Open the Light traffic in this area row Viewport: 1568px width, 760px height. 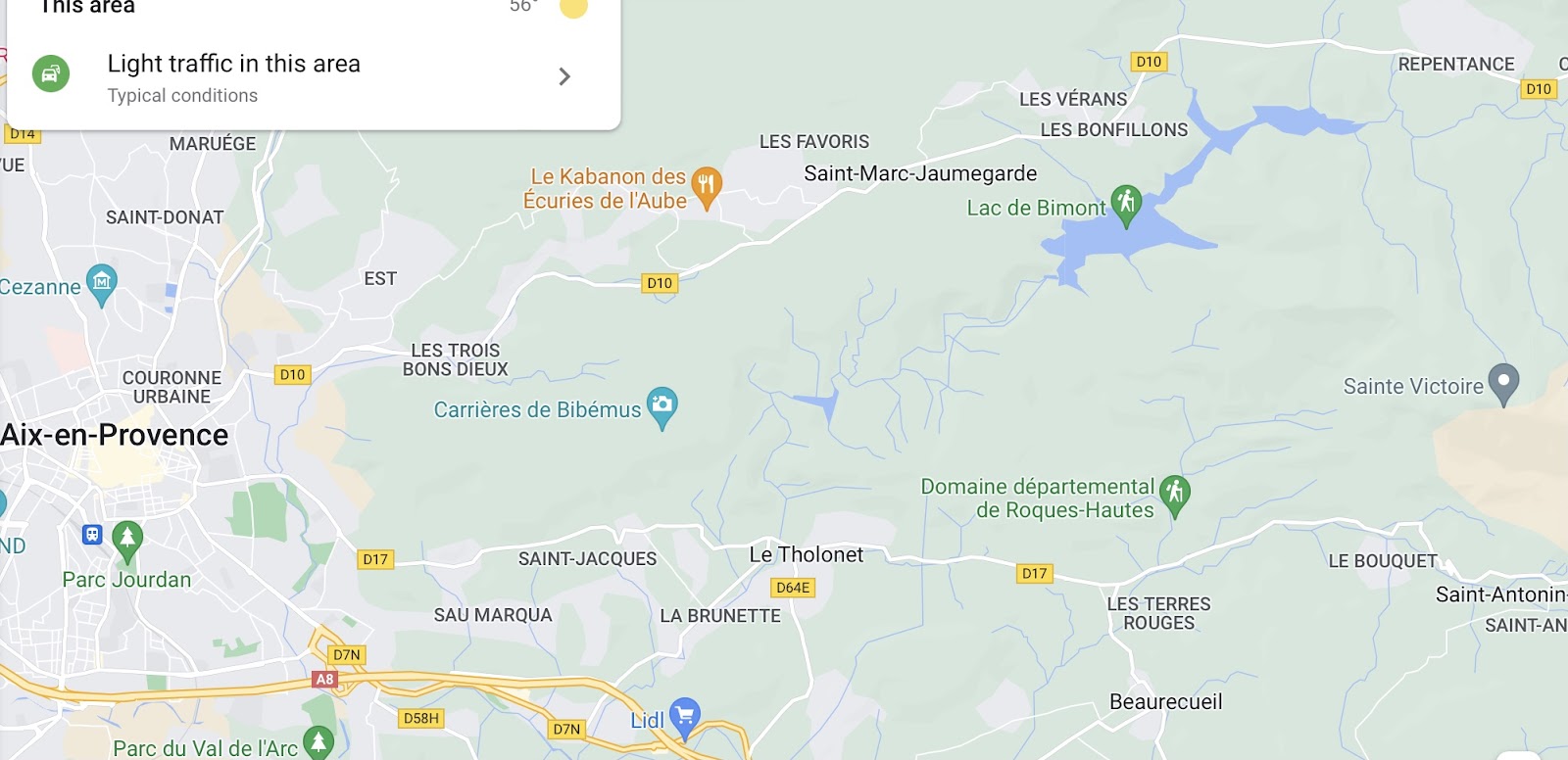click(x=314, y=77)
